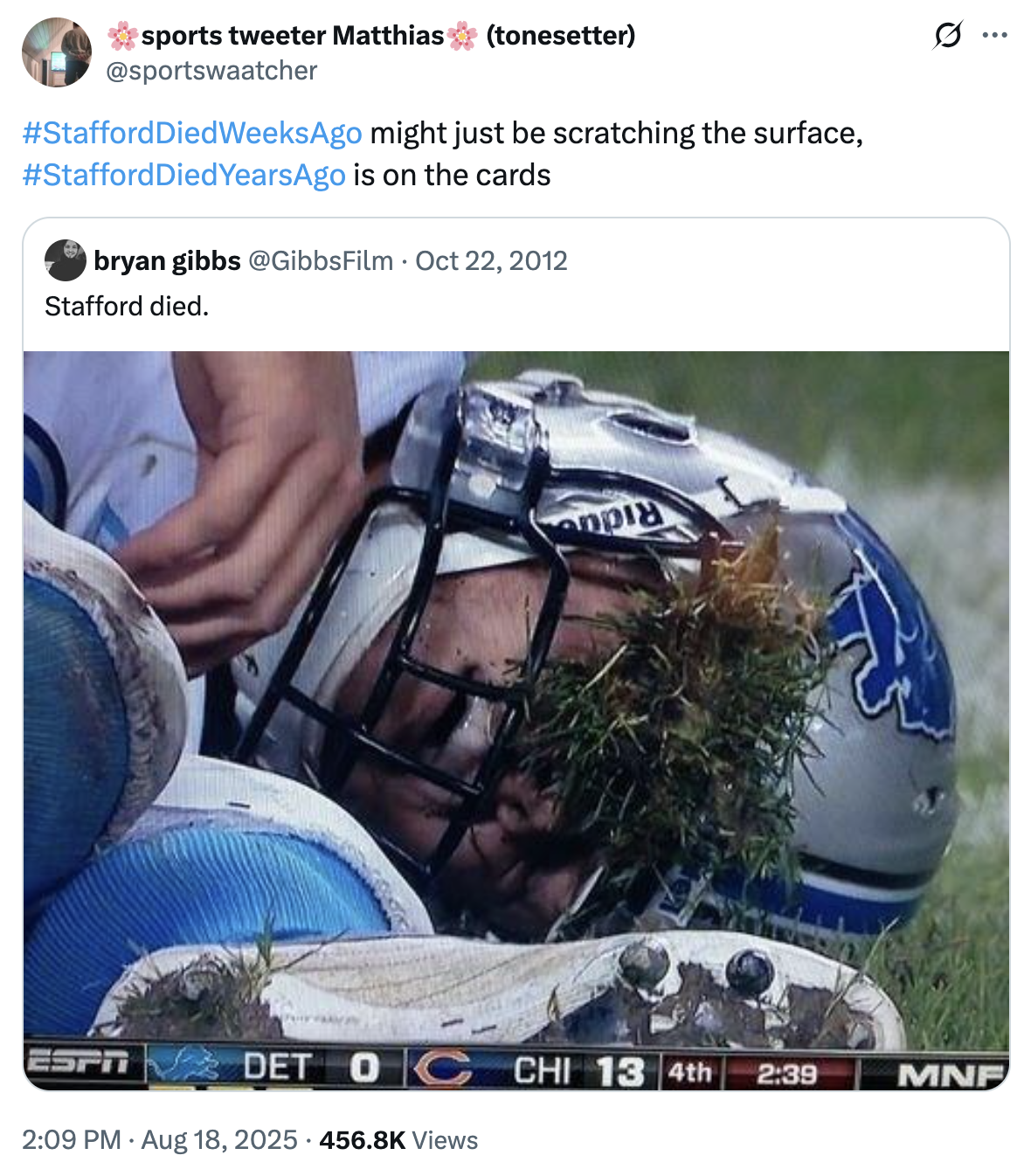Open quoted tweet text 'Stafford died.'

point(127,306)
